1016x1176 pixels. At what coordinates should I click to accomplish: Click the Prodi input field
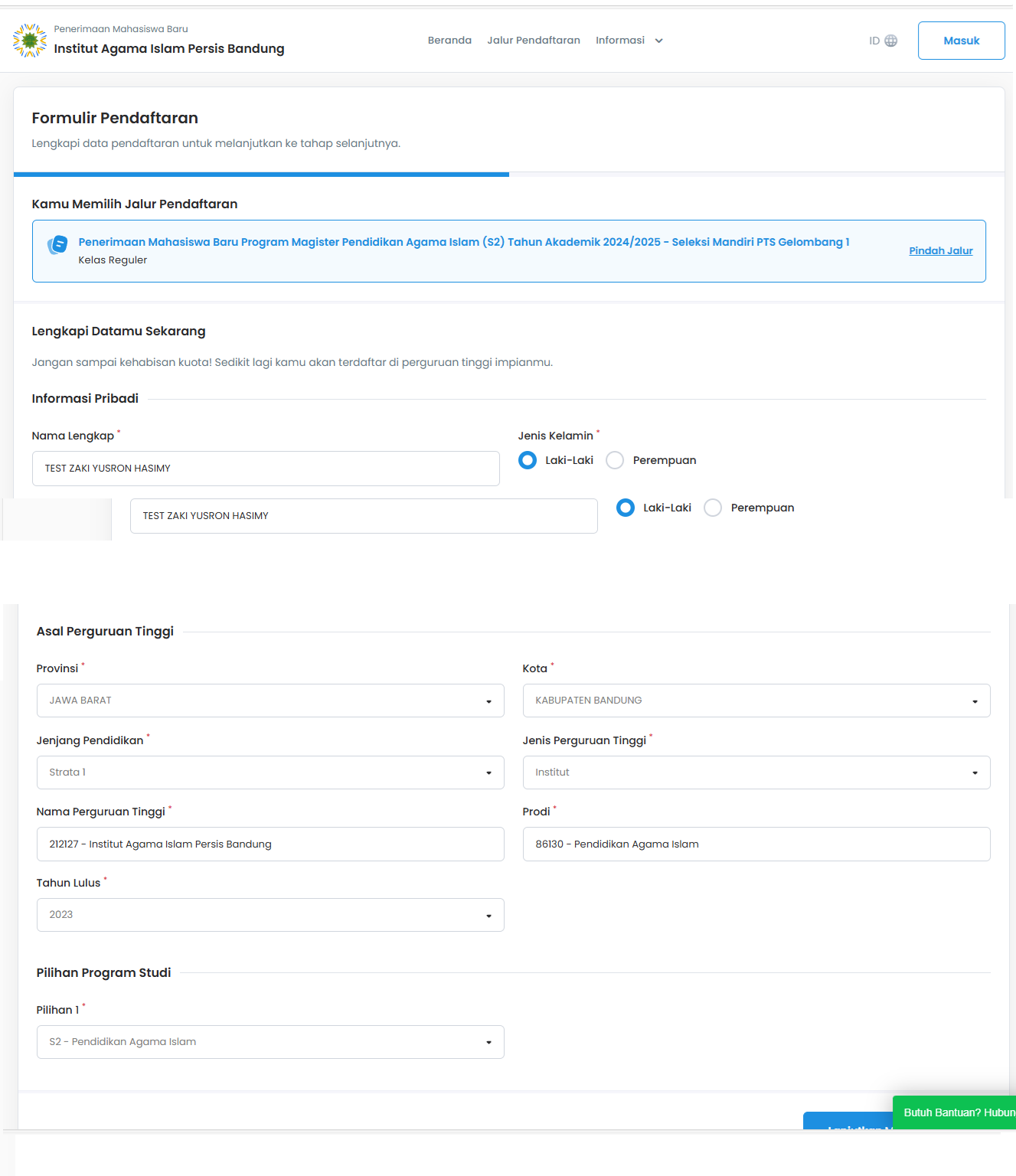756,844
